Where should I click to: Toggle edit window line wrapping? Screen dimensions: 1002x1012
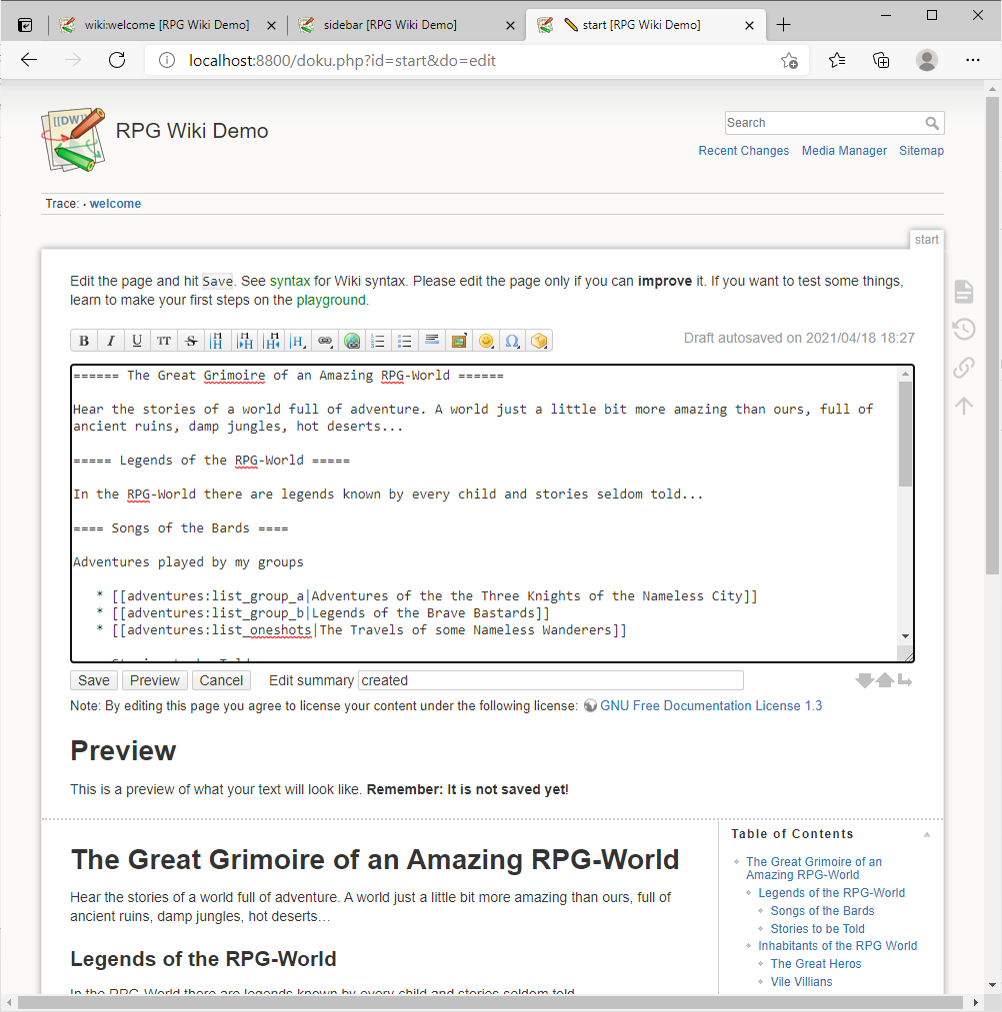pos(905,680)
